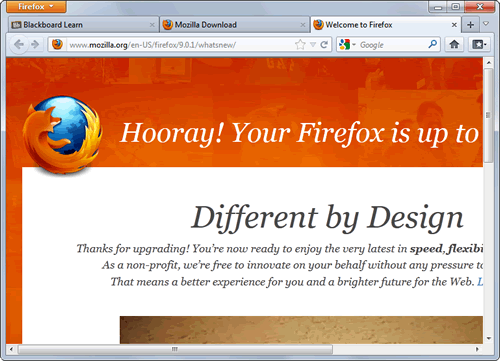Click the vertical scrollbar up arrow
The image size is (500, 361).
pyautogui.click(x=489, y=63)
